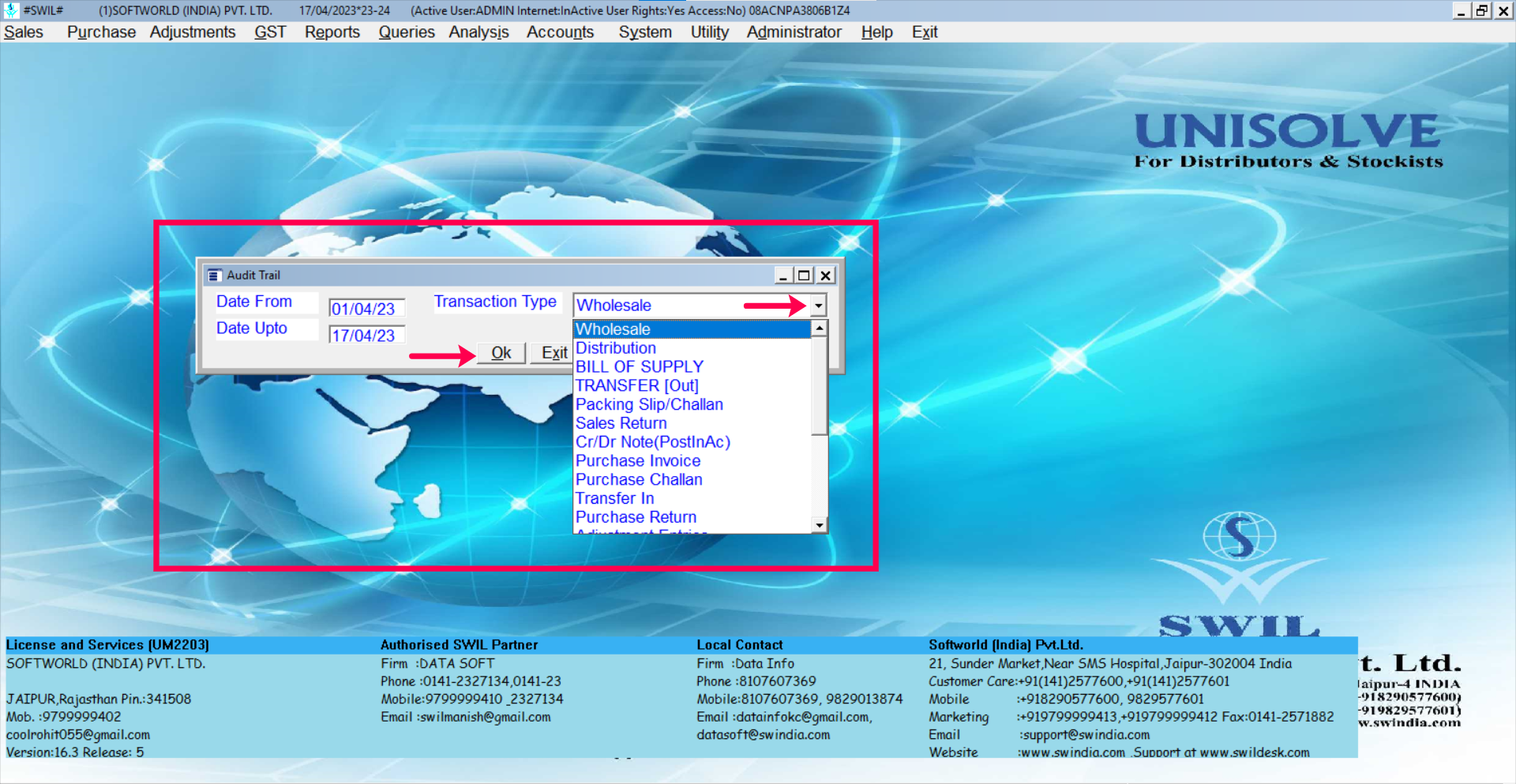Open the Reports menu
Viewport: 1516px width, 784px height.
pos(332,32)
